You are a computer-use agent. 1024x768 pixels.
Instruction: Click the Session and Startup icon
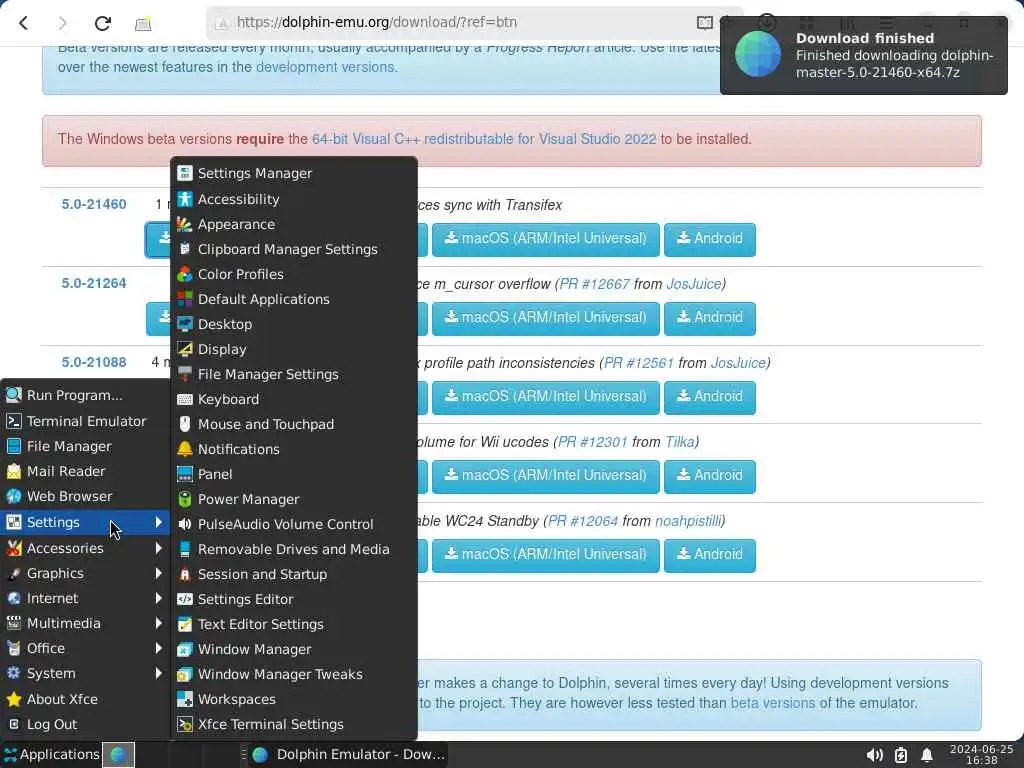point(185,574)
